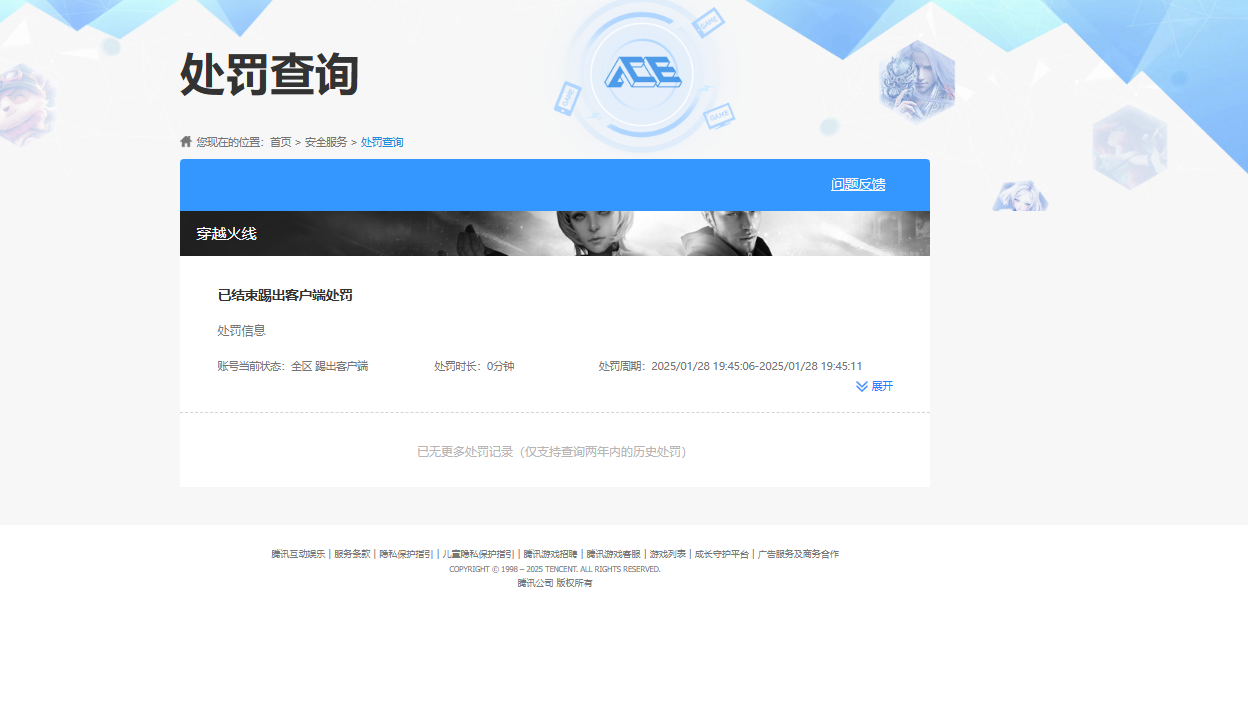The image size is (1248, 705).
Task: Open the 问题反馈 feedback link
Action: (x=857, y=184)
